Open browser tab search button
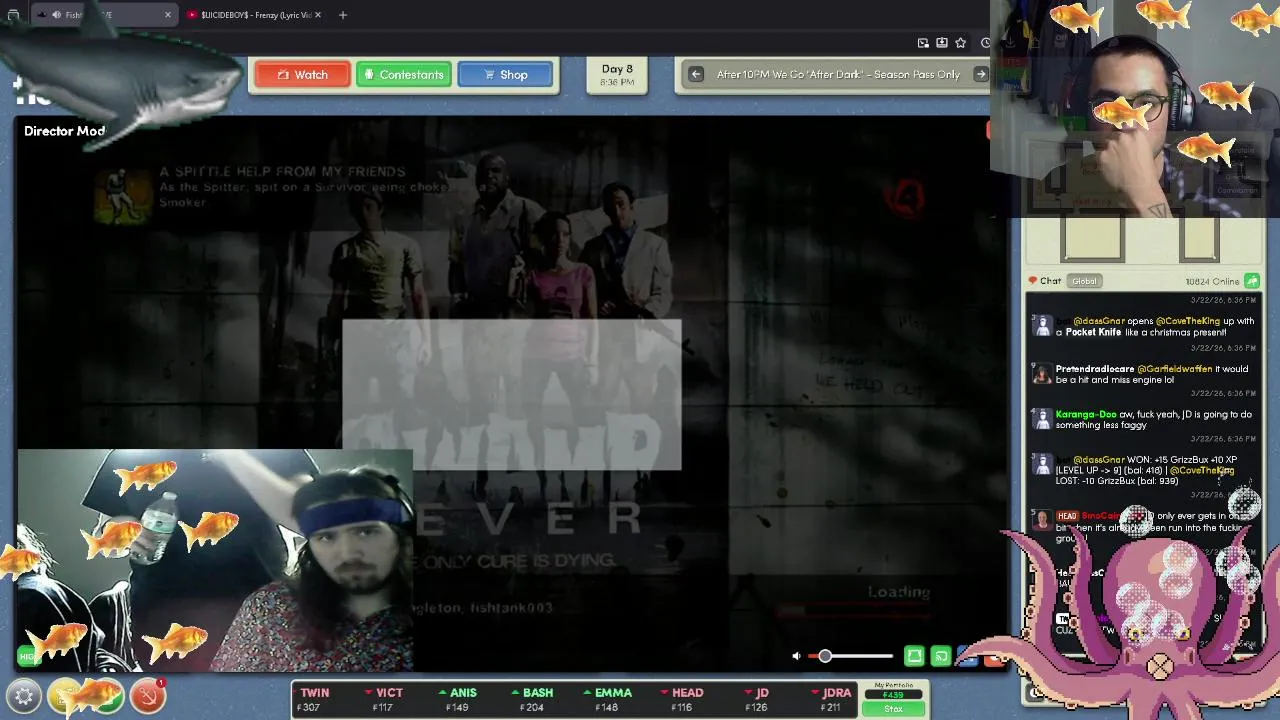The height and width of the screenshot is (720, 1280). click(13, 15)
